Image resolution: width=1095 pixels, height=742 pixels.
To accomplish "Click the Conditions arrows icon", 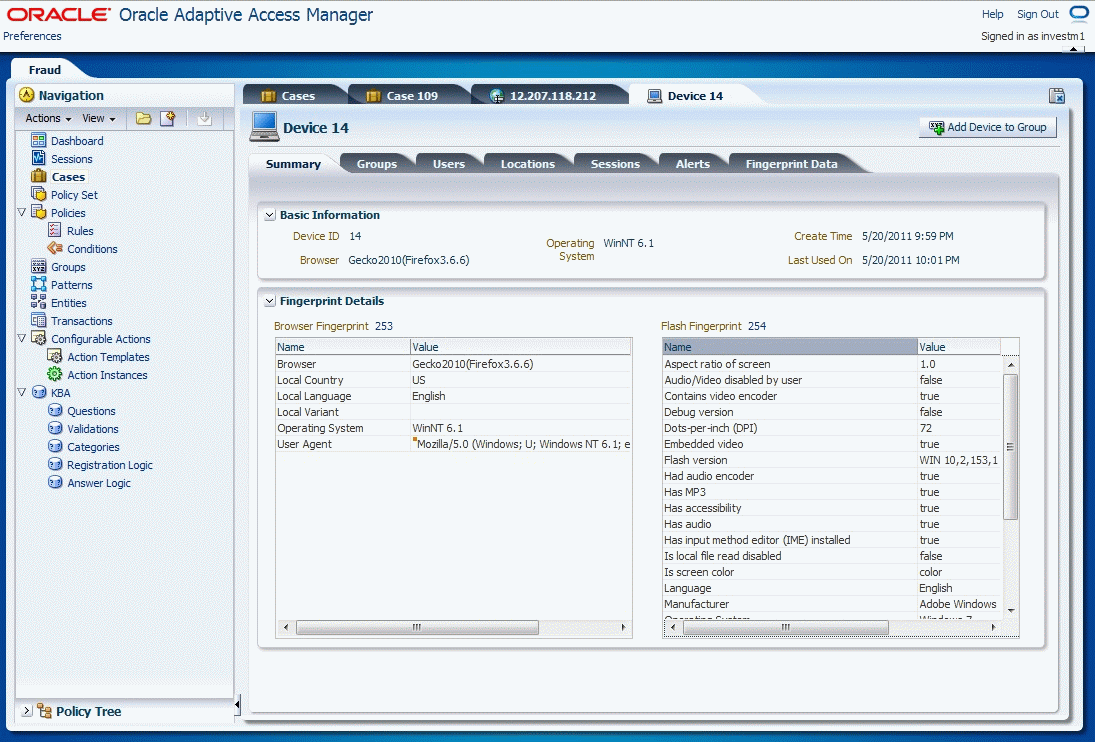I will click(55, 249).
